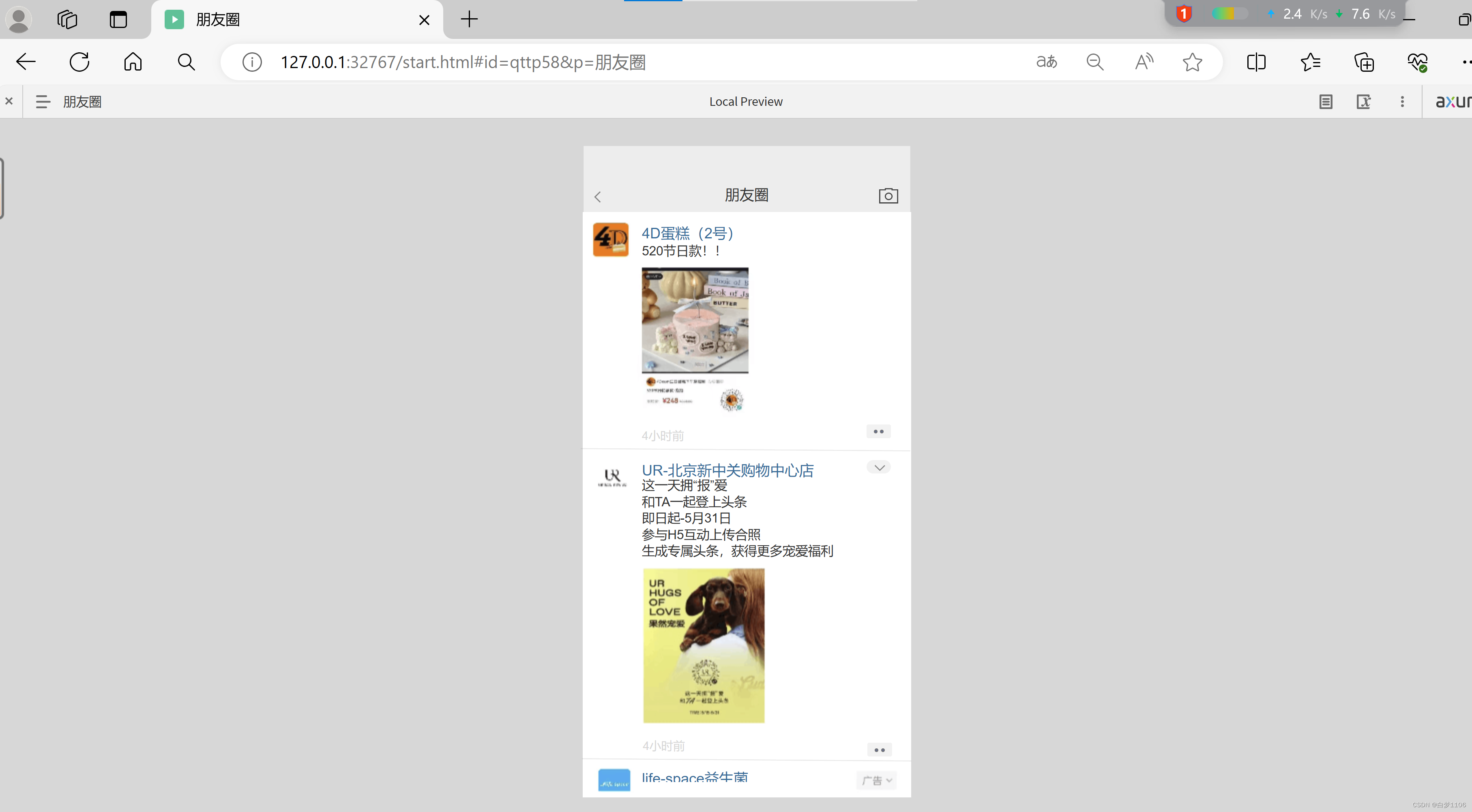Open UR-北京新中关购物中心店 profile link
The image size is (1472, 812).
coord(727,470)
